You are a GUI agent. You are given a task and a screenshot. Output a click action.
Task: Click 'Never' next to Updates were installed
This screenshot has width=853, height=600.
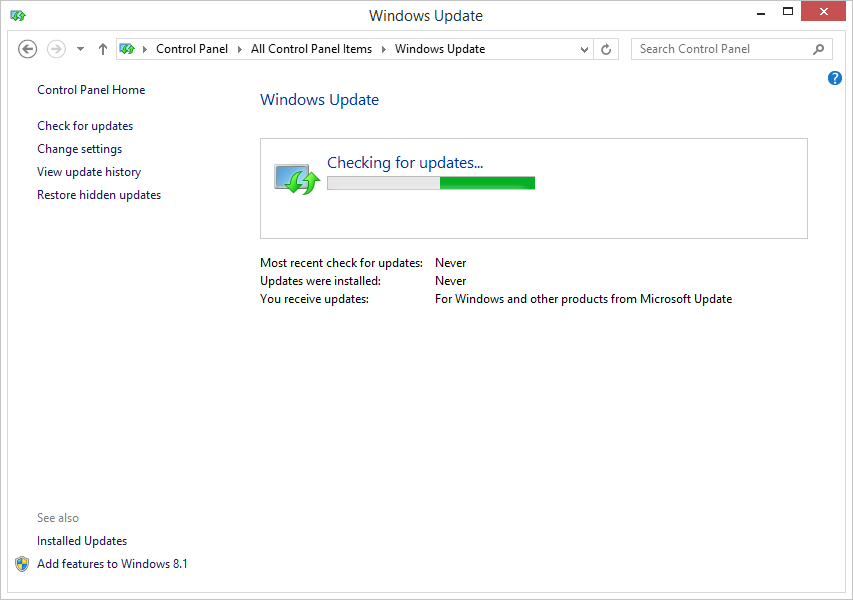click(x=450, y=281)
